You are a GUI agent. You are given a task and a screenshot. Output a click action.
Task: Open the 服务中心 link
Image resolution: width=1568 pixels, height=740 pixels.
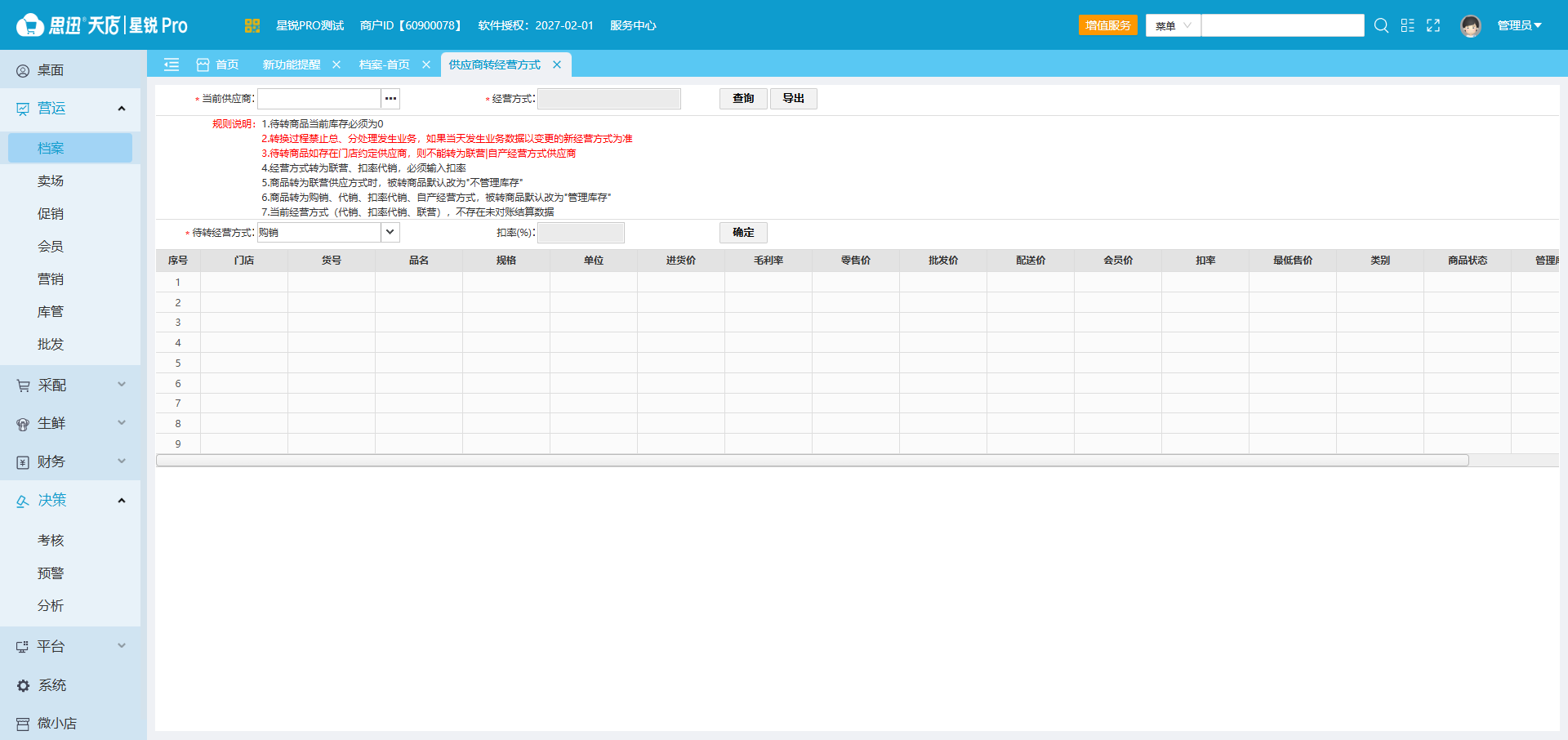tap(633, 25)
